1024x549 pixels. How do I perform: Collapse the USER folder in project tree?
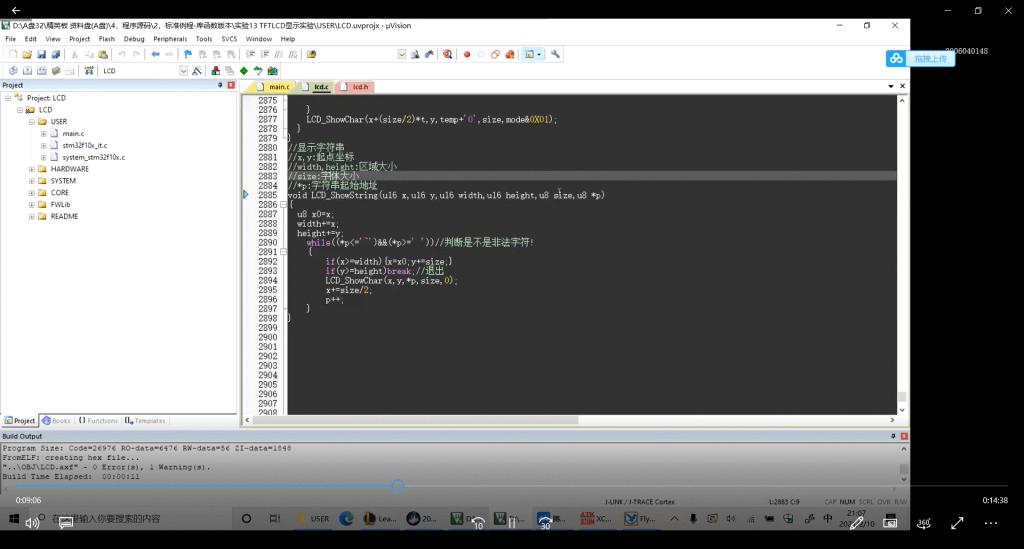tap(30, 121)
